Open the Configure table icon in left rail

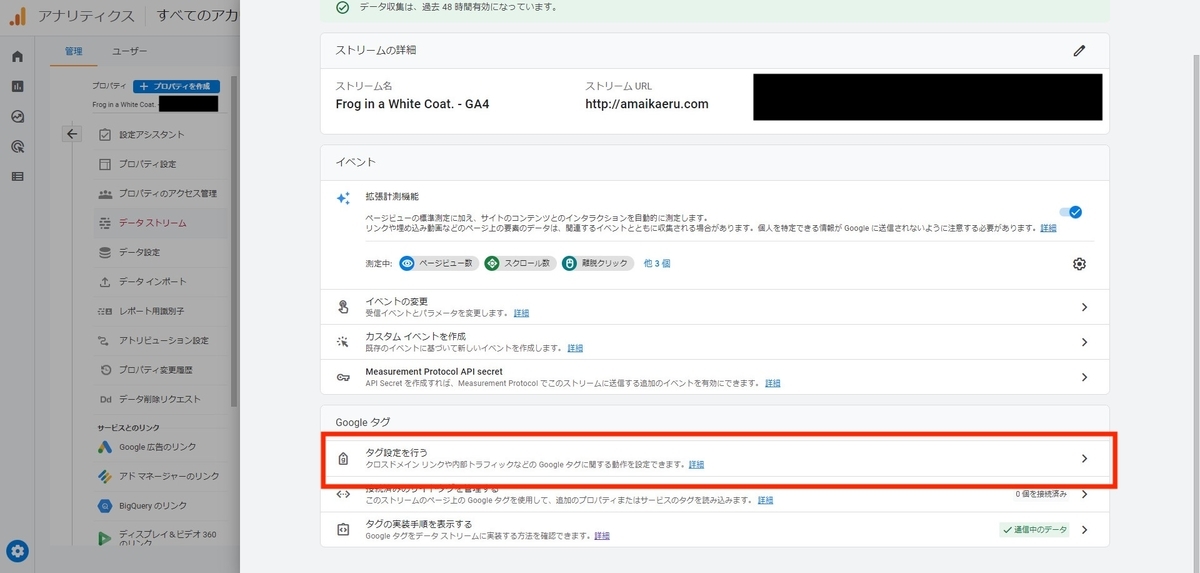click(17, 177)
